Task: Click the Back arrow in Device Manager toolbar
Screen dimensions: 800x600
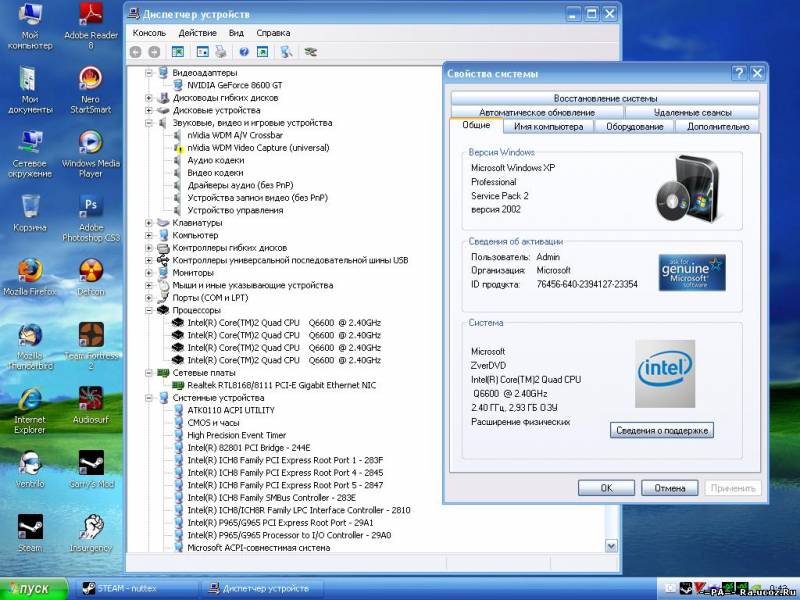Action: [x=135, y=52]
